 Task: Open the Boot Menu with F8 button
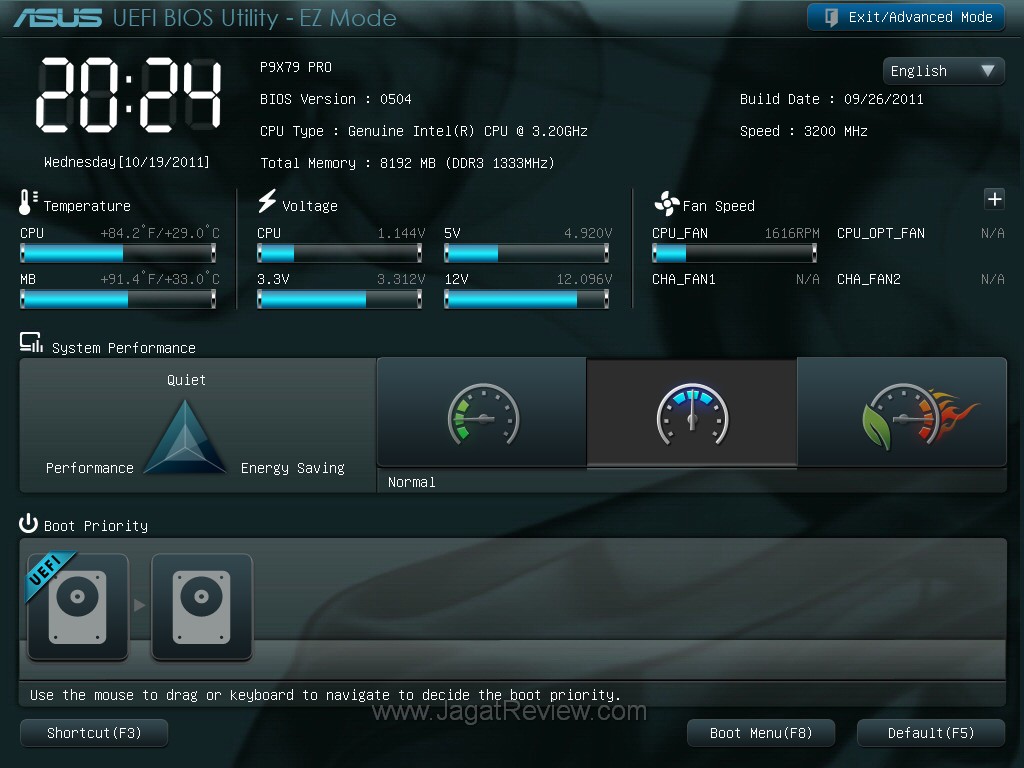(760, 732)
